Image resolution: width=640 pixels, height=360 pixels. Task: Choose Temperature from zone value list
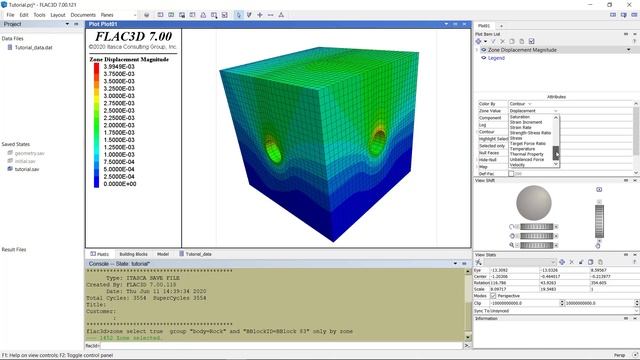522,149
